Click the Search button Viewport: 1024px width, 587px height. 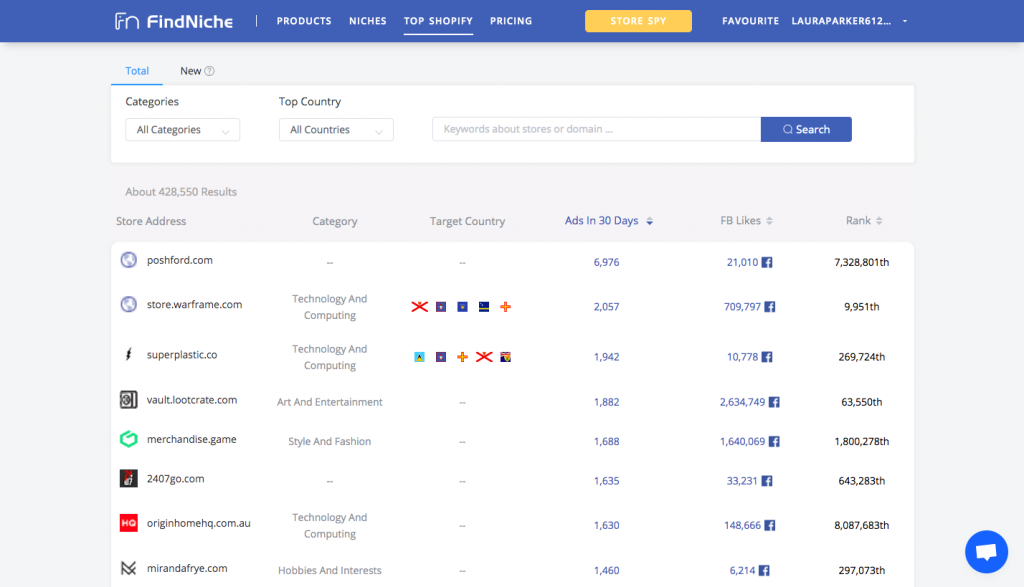[806, 129]
